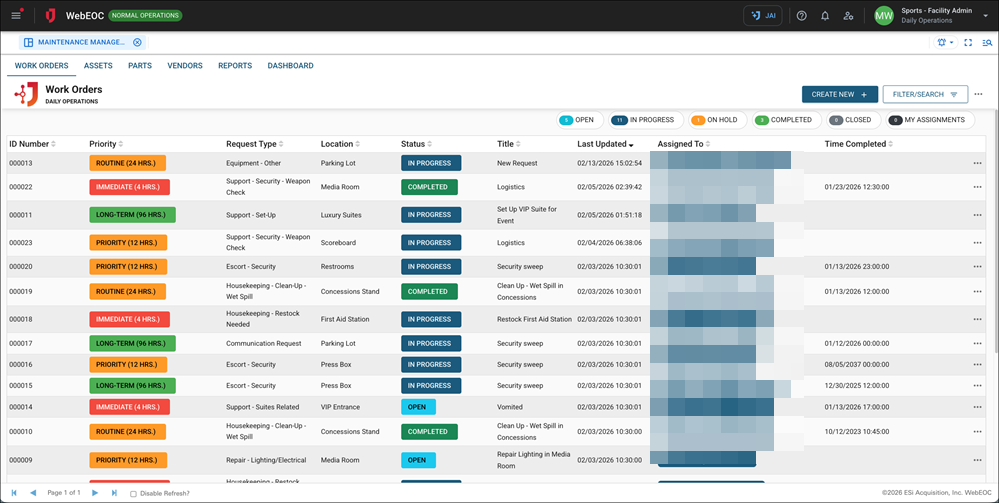Toggle the My Assignments filter
This screenshot has width=1000, height=504.
pyautogui.click(x=930, y=120)
